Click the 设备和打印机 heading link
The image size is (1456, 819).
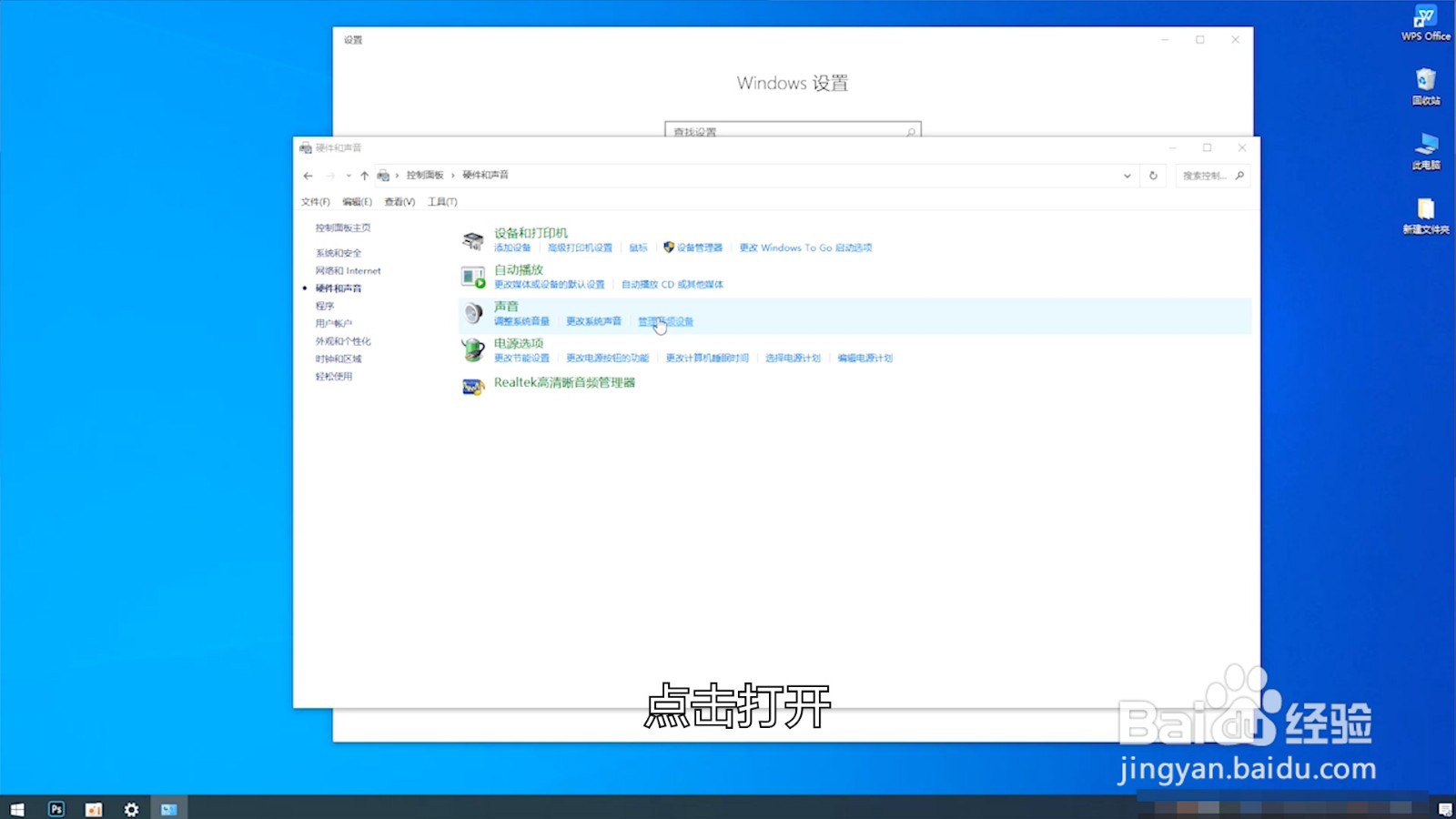pyautogui.click(x=531, y=233)
